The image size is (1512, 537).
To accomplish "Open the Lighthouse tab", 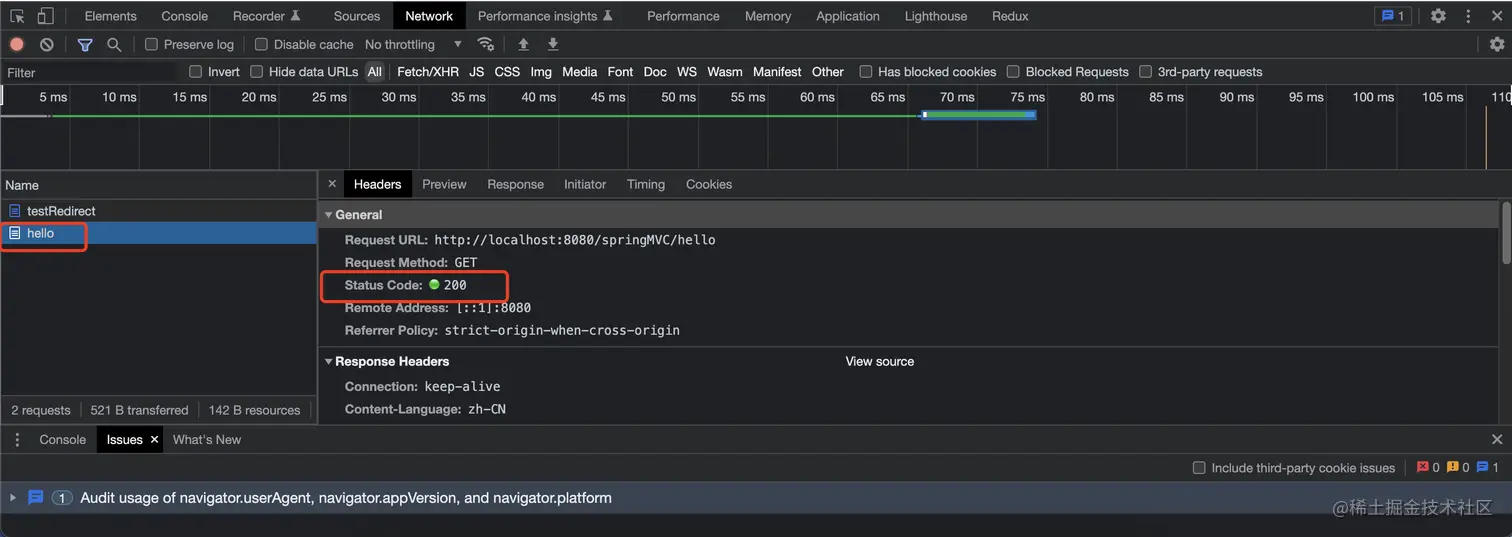I will [936, 16].
